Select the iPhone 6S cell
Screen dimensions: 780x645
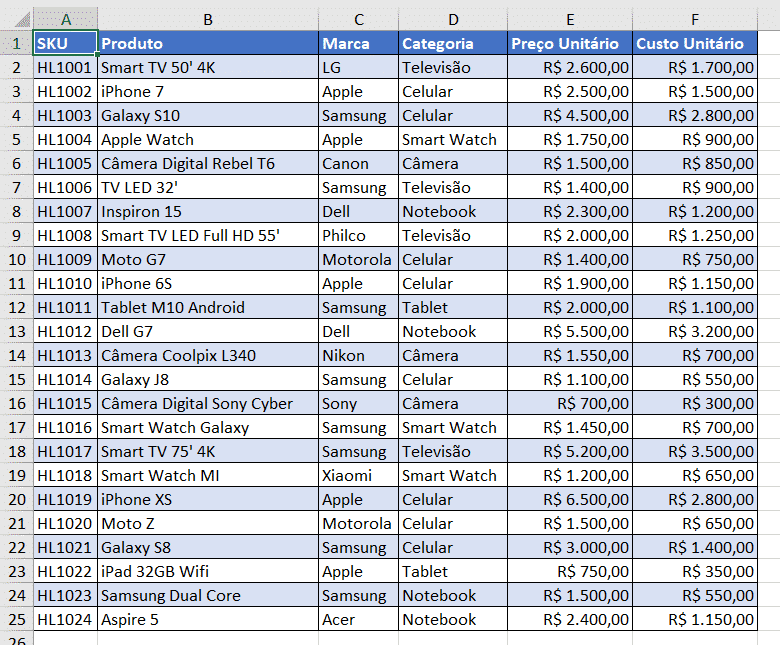click(208, 283)
